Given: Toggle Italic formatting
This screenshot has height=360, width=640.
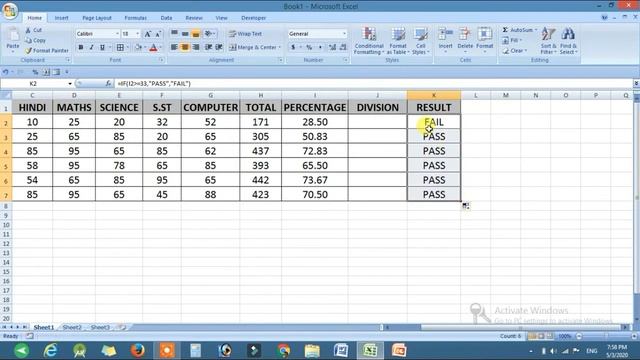Looking at the screenshot, I should coord(91,47).
